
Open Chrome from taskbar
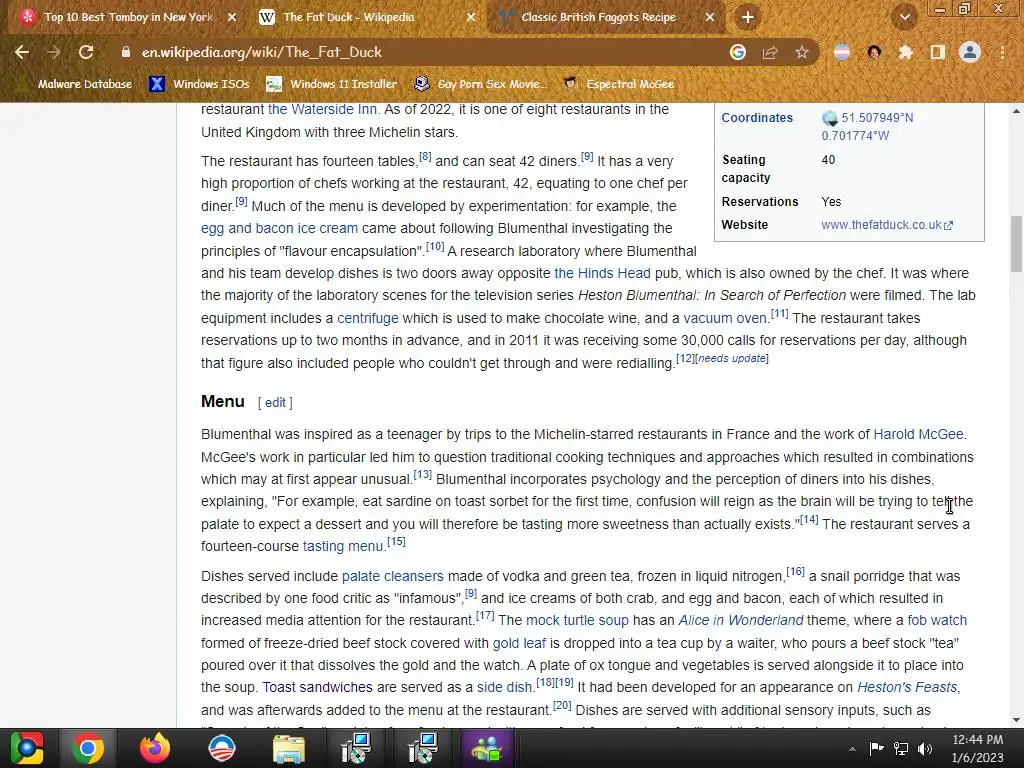coord(88,748)
